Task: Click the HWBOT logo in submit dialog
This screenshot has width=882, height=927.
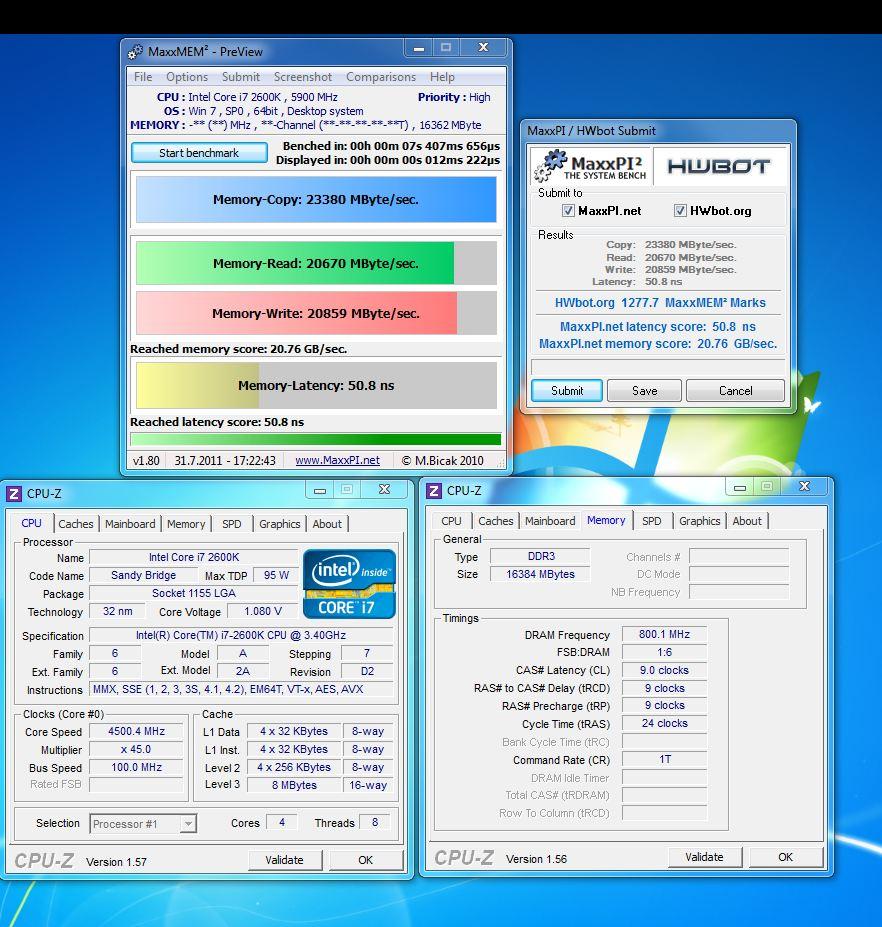Action: [x=719, y=167]
